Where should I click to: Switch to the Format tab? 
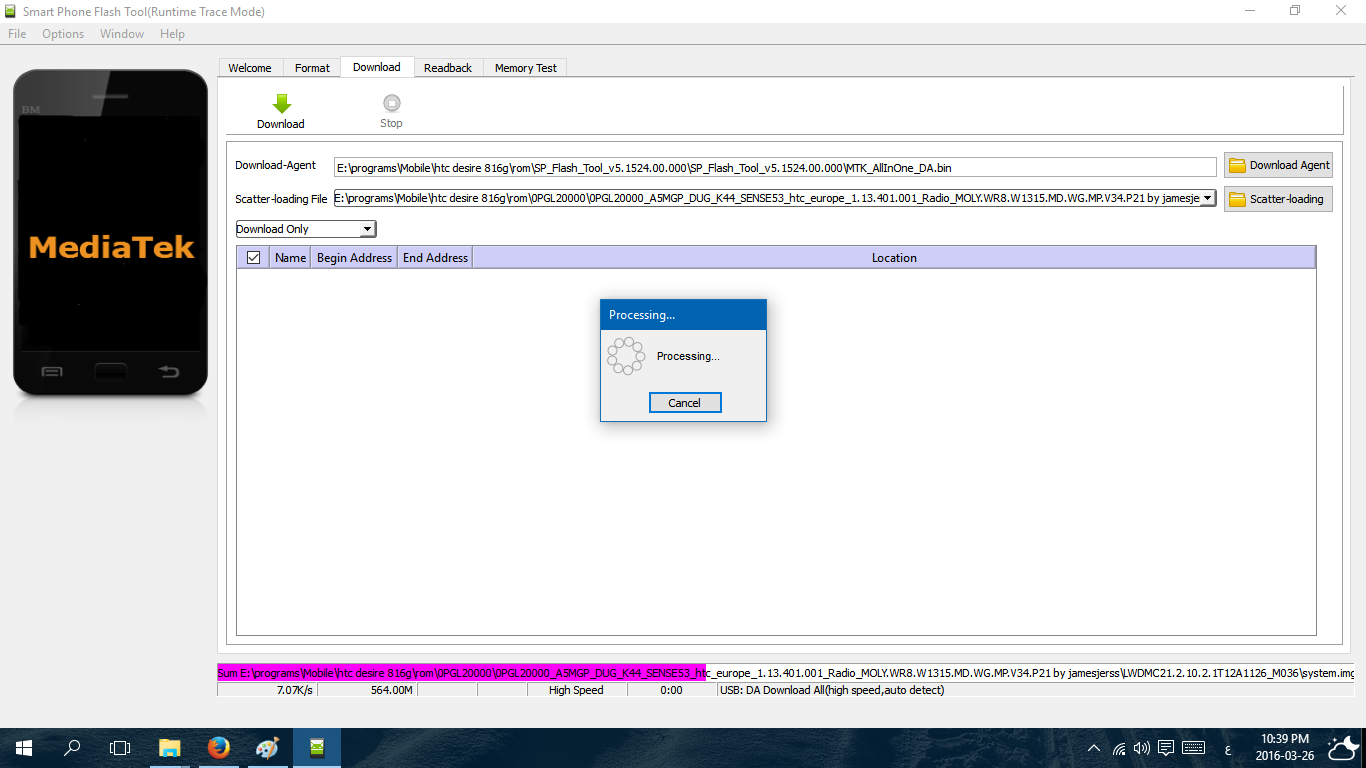312,68
